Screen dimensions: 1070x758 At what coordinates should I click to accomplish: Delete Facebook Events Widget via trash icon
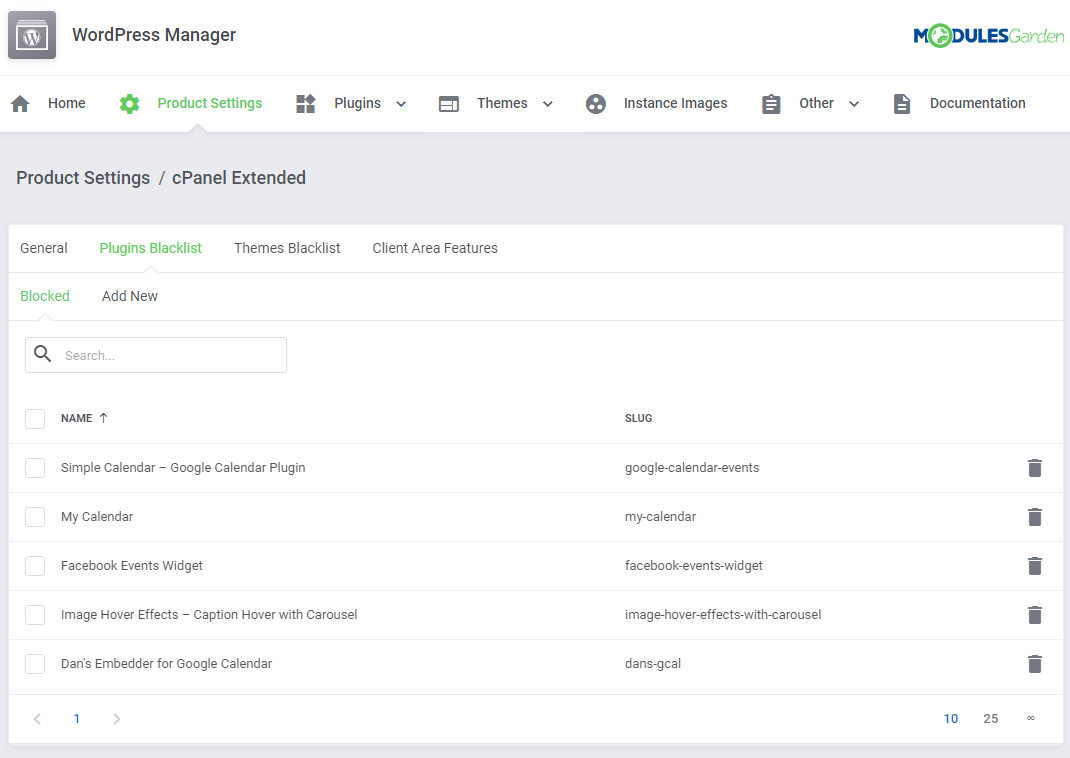pyautogui.click(x=1035, y=566)
